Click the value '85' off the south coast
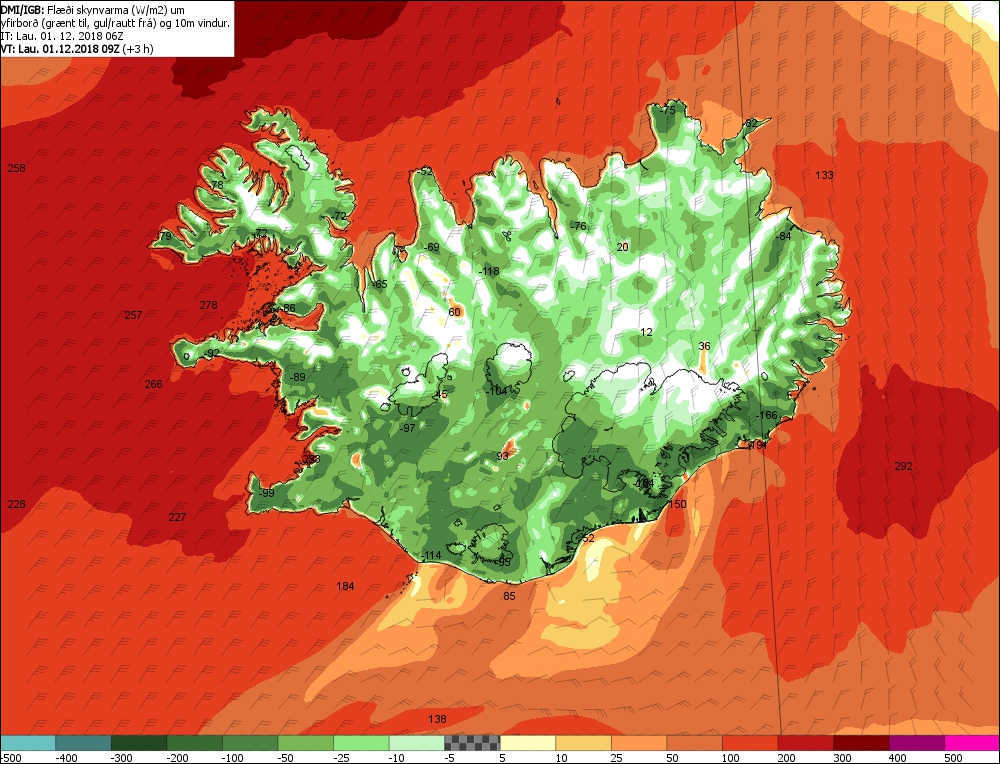Viewport: 1000px width, 764px height. [x=510, y=596]
